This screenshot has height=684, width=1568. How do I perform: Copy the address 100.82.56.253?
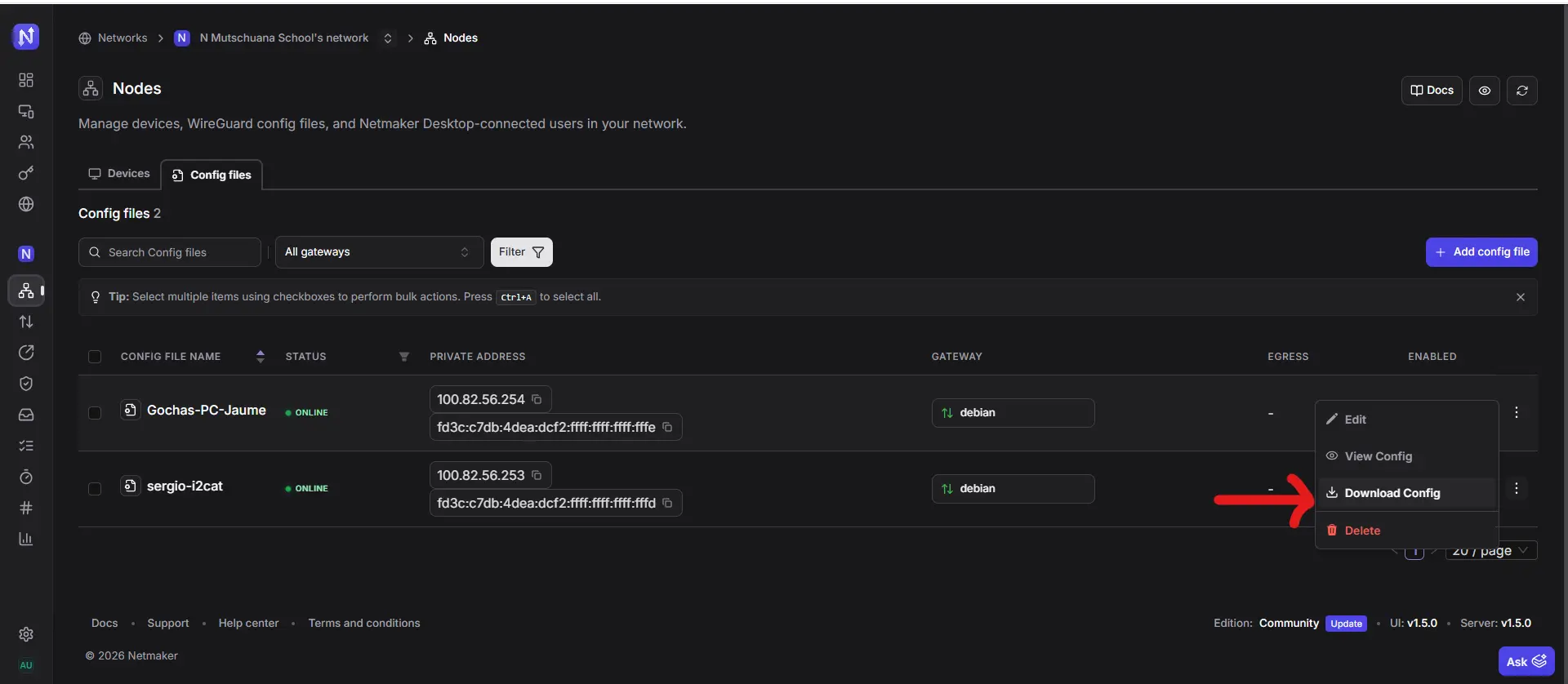click(x=537, y=475)
